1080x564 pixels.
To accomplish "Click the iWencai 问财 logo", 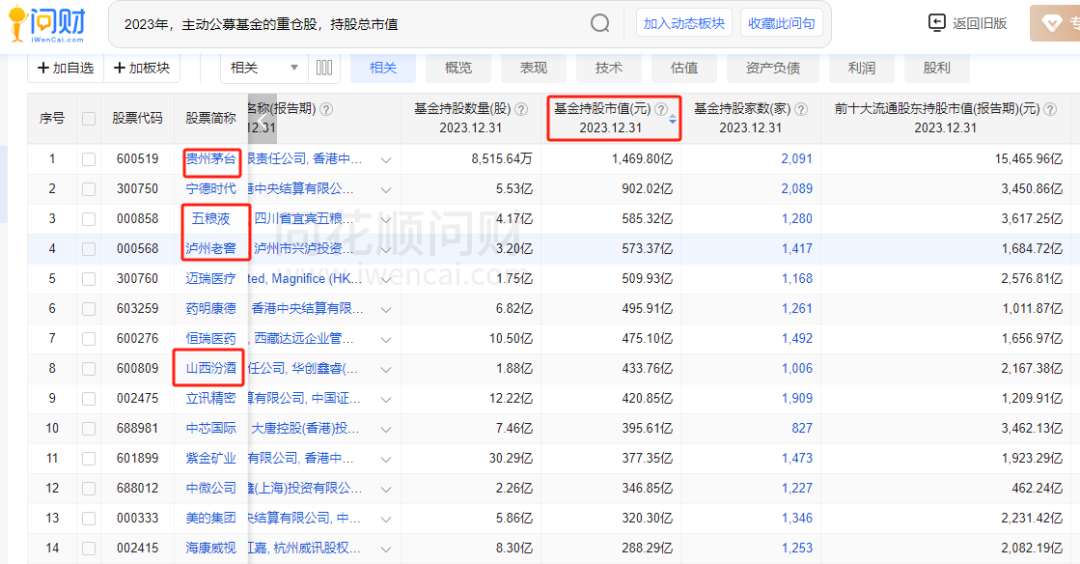I will (47, 24).
